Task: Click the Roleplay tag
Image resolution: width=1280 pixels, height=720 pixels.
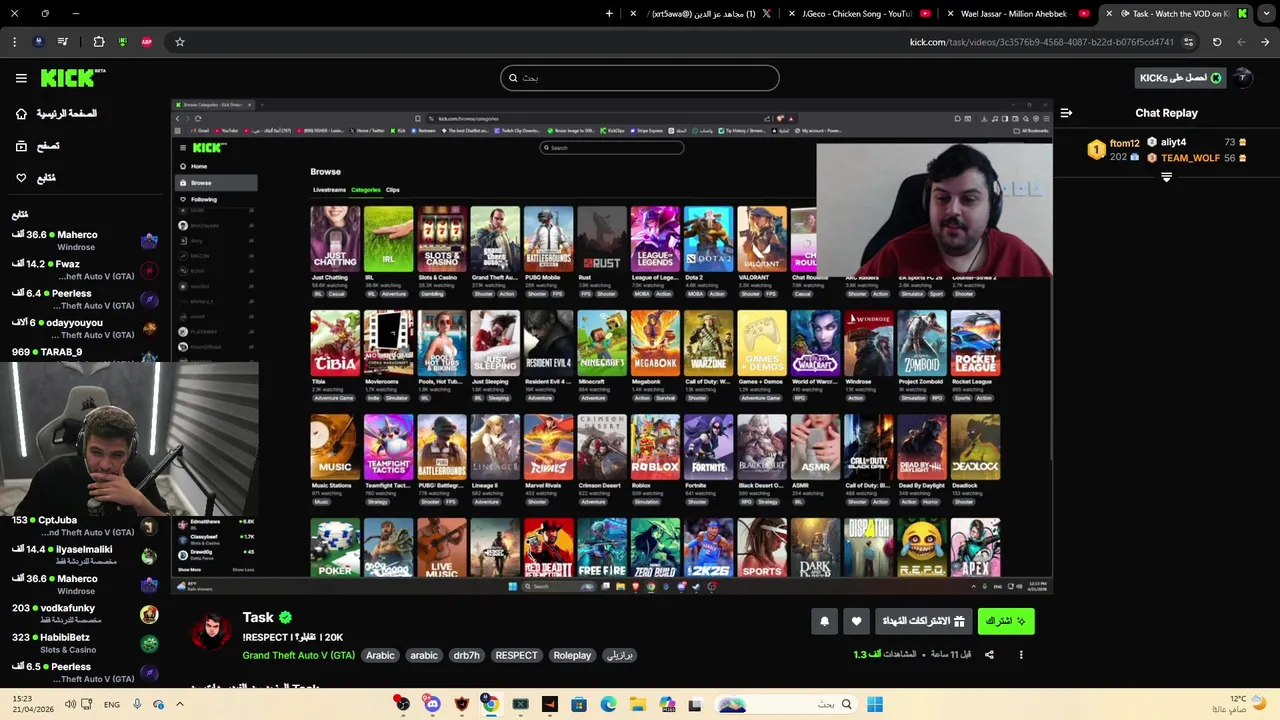Action: pos(572,656)
